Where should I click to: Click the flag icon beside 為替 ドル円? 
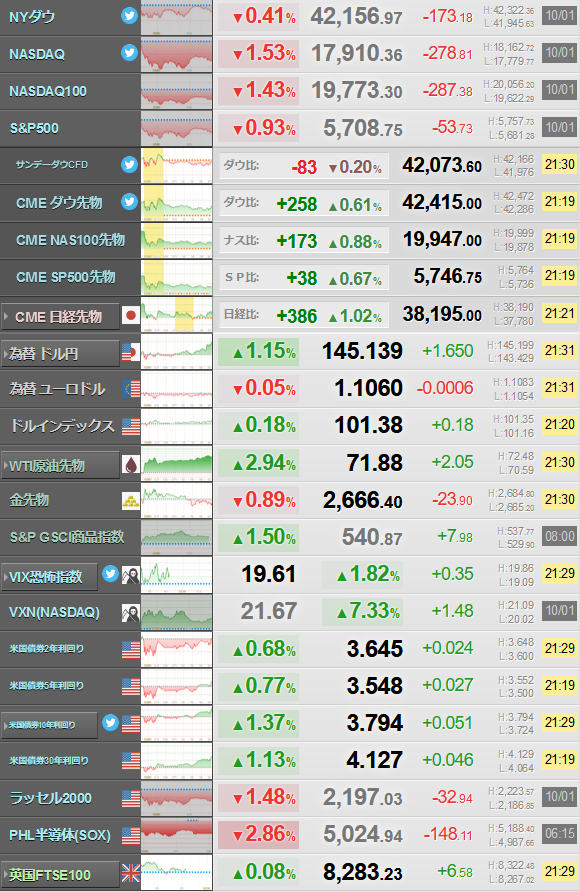pyautogui.click(x=131, y=353)
